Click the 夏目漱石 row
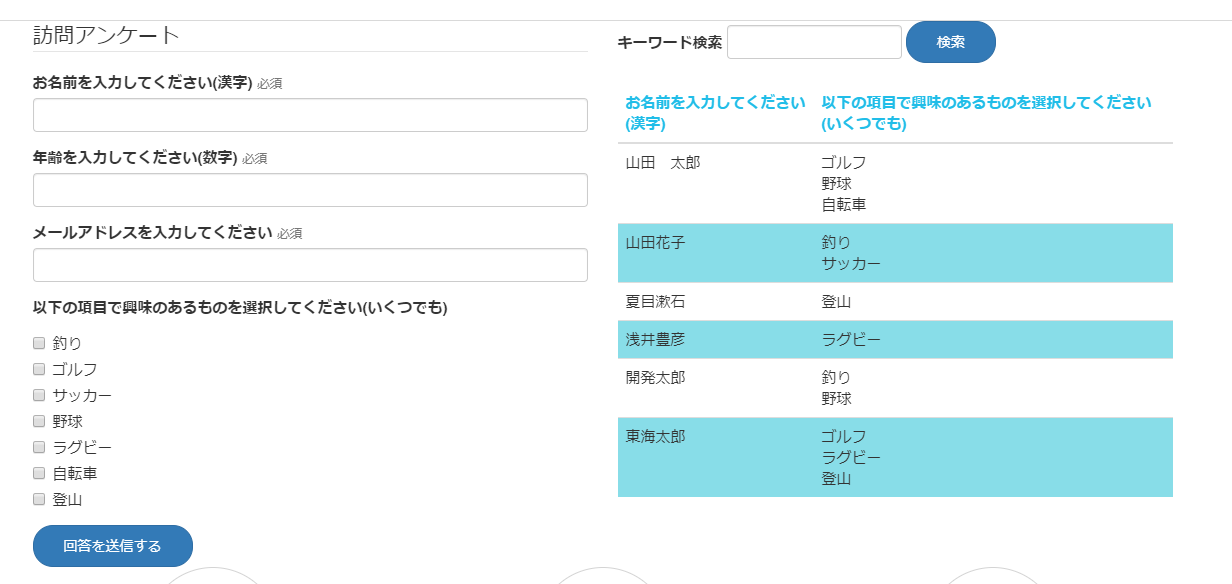This screenshot has width=1232, height=584. pyautogui.click(x=895, y=302)
